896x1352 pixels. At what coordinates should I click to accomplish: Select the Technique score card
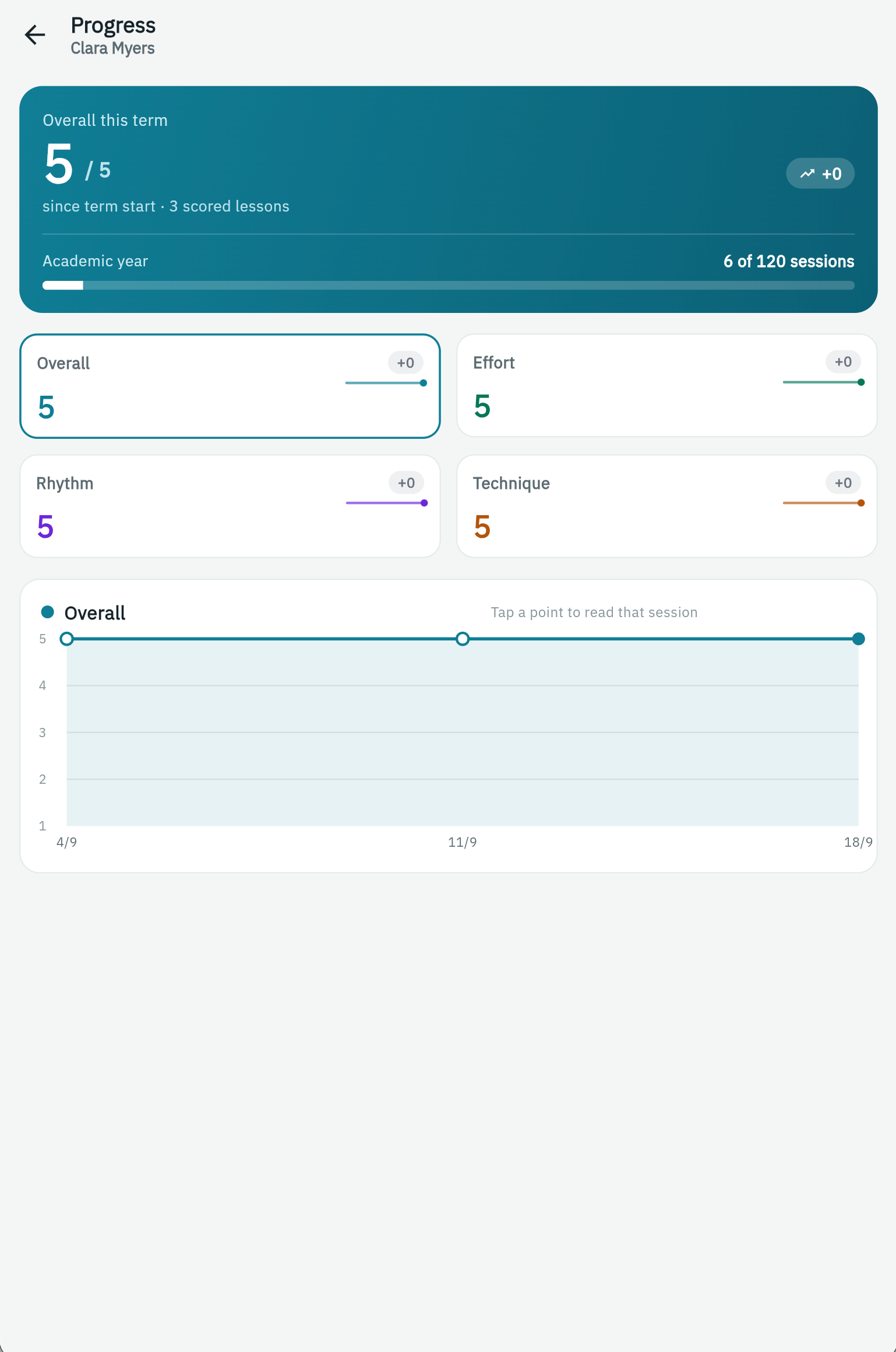(x=667, y=506)
